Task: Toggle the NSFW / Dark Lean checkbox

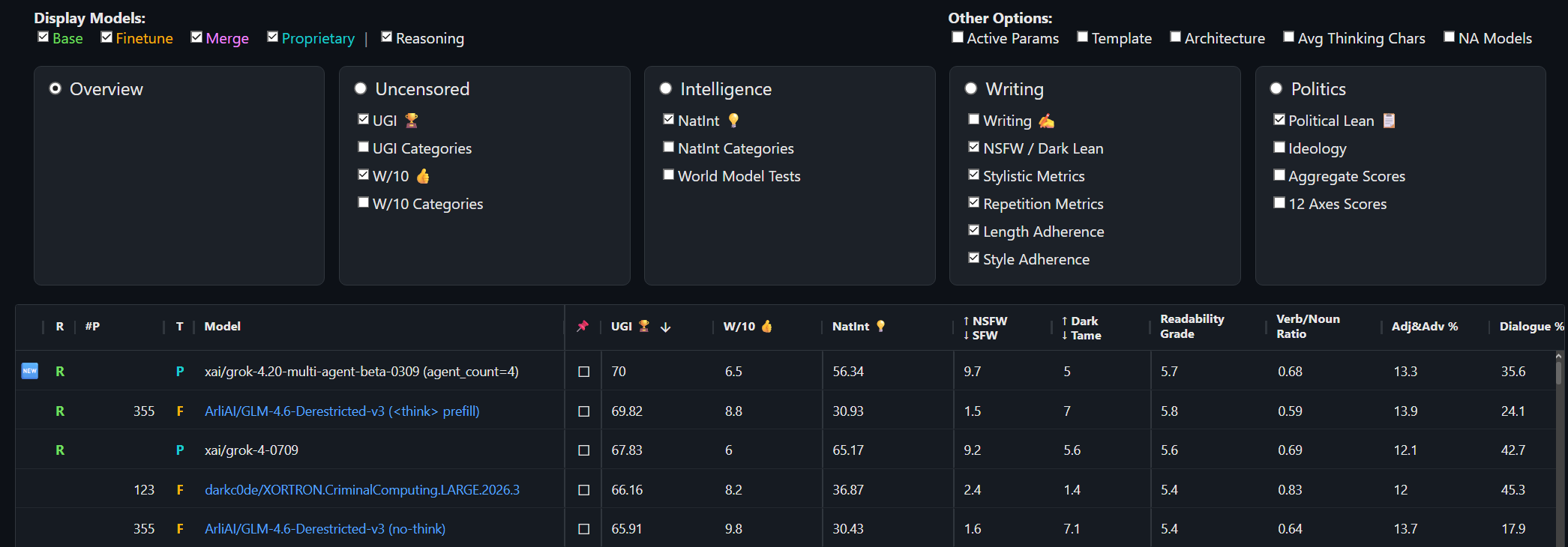Action: coord(974,147)
